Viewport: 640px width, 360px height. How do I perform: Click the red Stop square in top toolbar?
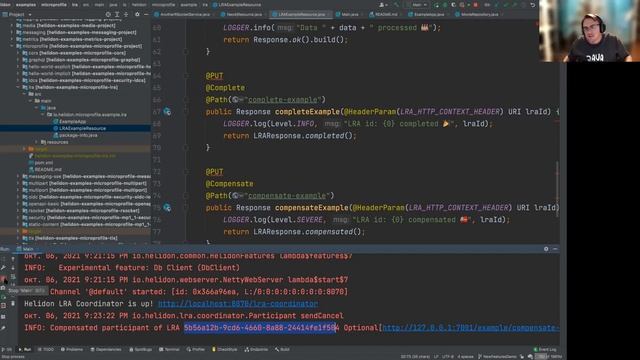(476, 5)
